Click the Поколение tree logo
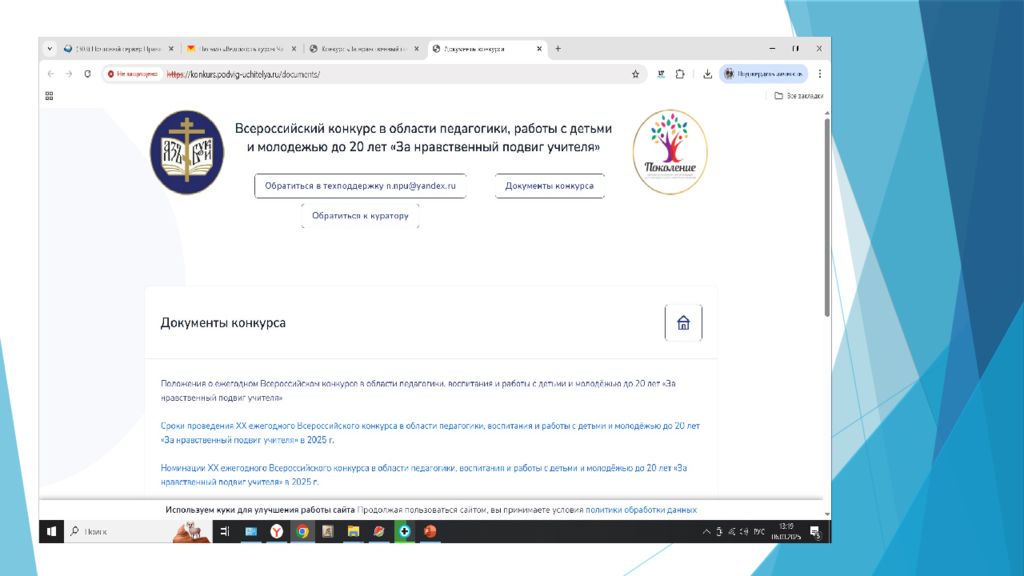Image resolution: width=1024 pixels, height=576 pixels. 669,152
